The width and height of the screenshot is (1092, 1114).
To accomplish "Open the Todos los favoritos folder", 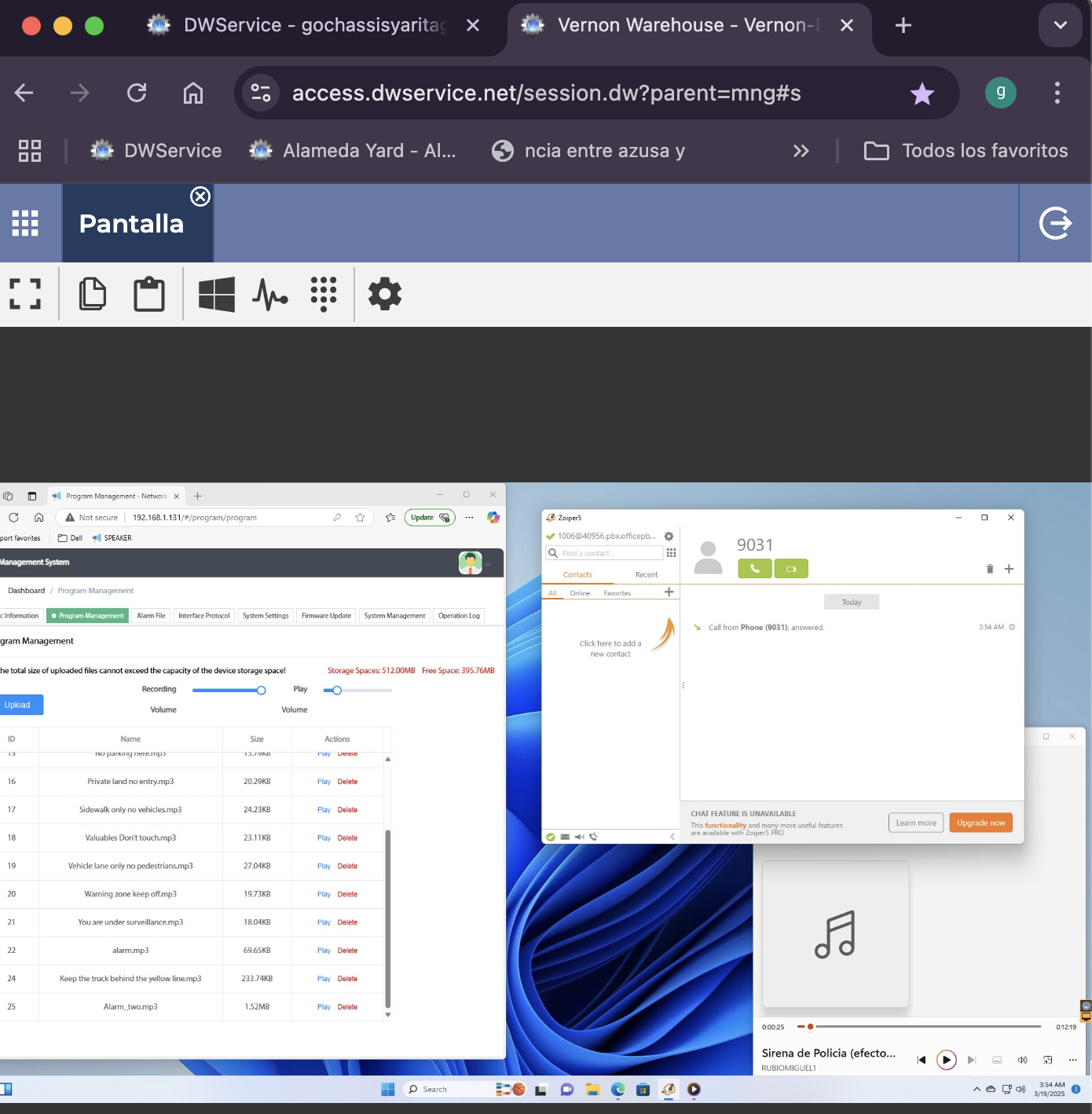I will click(x=966, y=151).
